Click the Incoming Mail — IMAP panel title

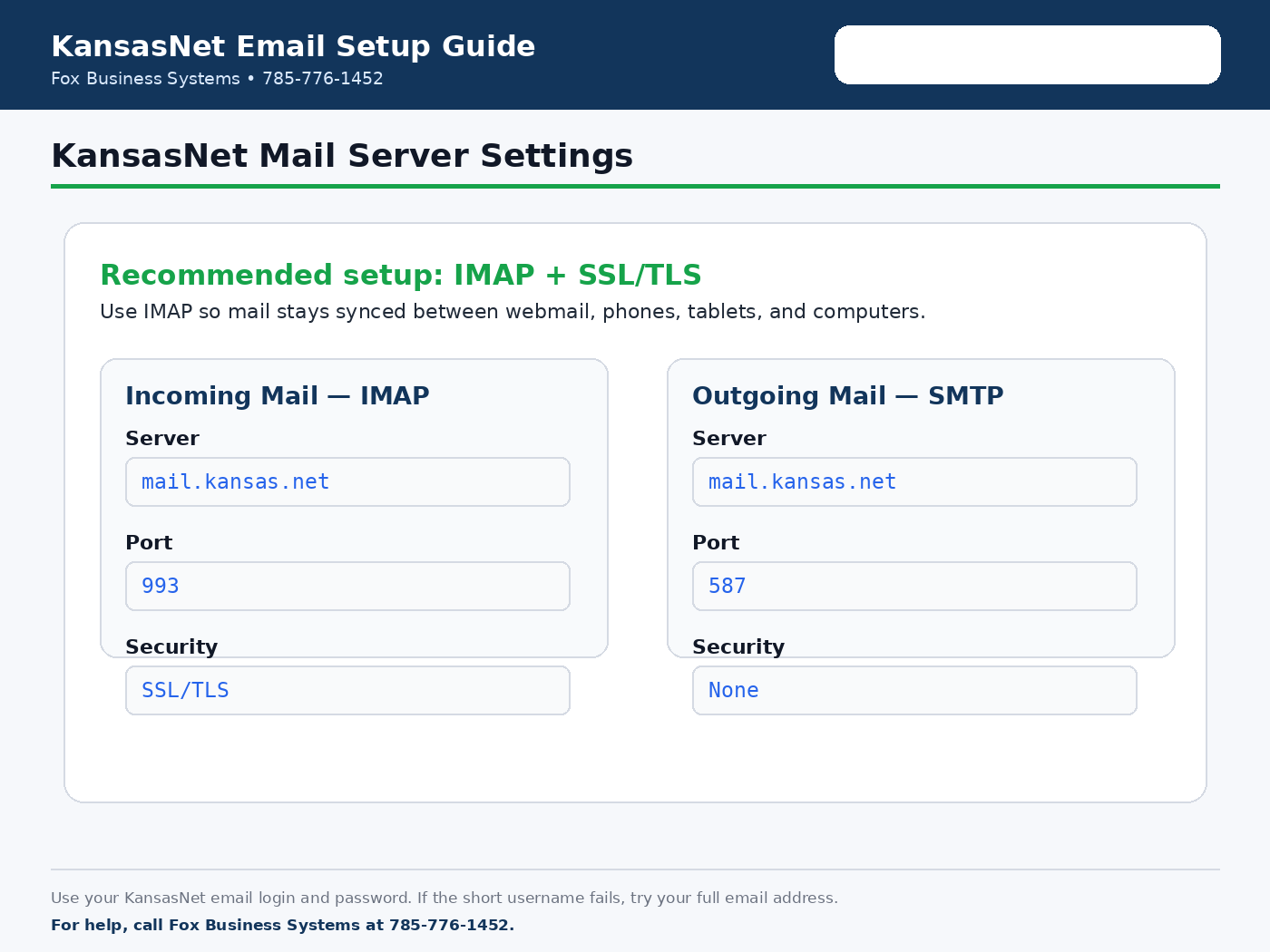tap(278, 395)
